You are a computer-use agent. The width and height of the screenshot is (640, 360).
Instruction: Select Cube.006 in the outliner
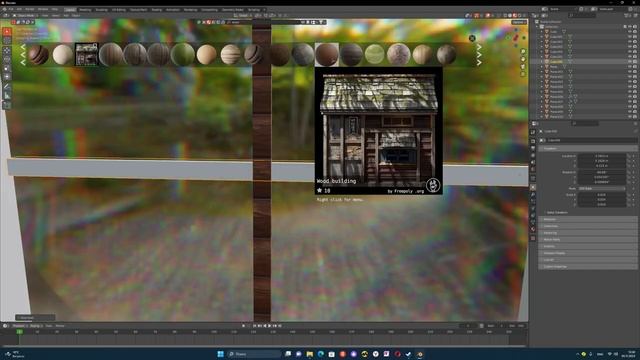click(556, 61)
